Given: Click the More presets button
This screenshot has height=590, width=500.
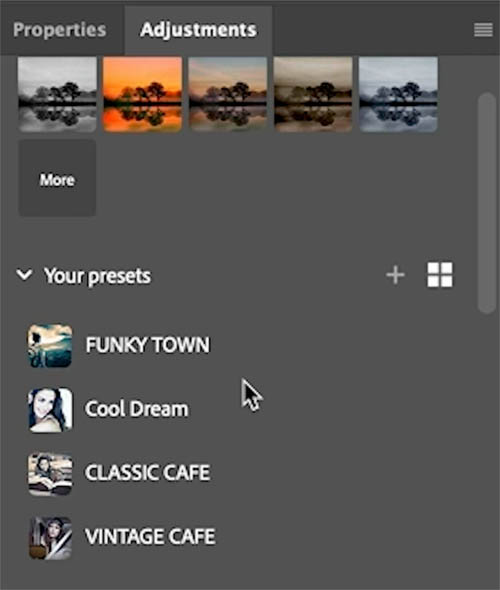Looking at the screenshot, I should 57,178.
